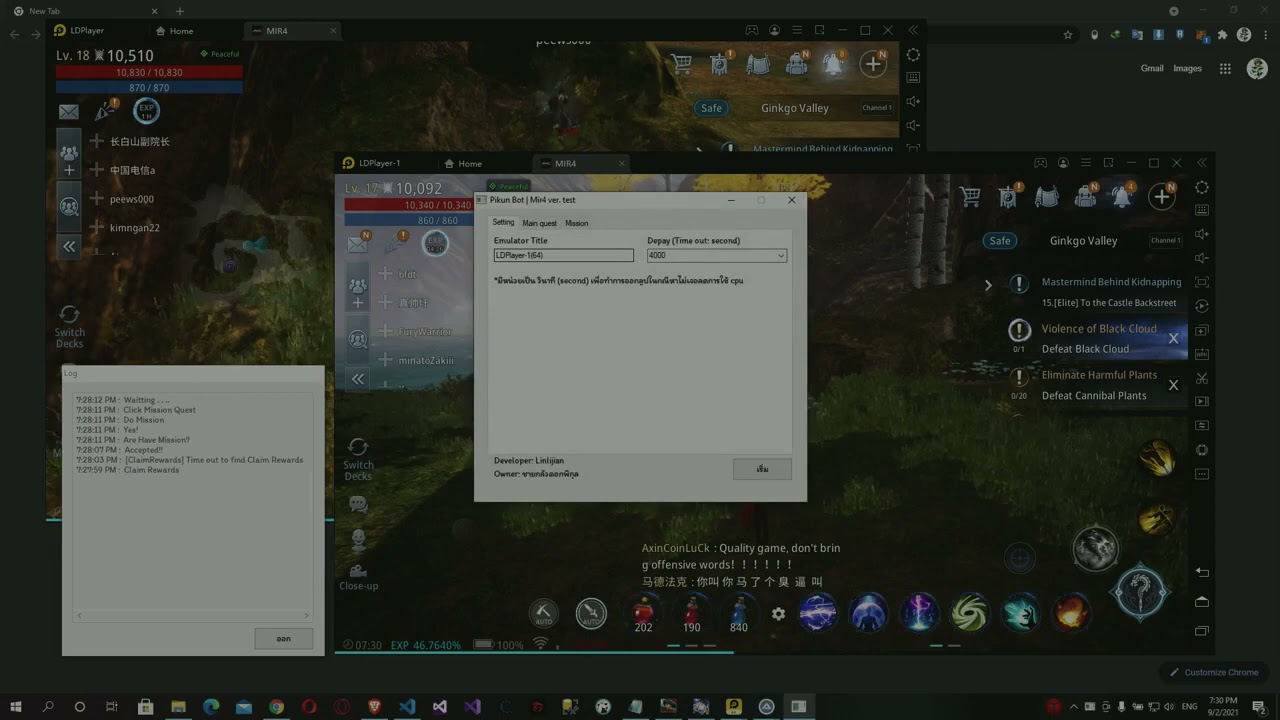
Task: Open the gear settings beside the potions
Action: (778, 614)
